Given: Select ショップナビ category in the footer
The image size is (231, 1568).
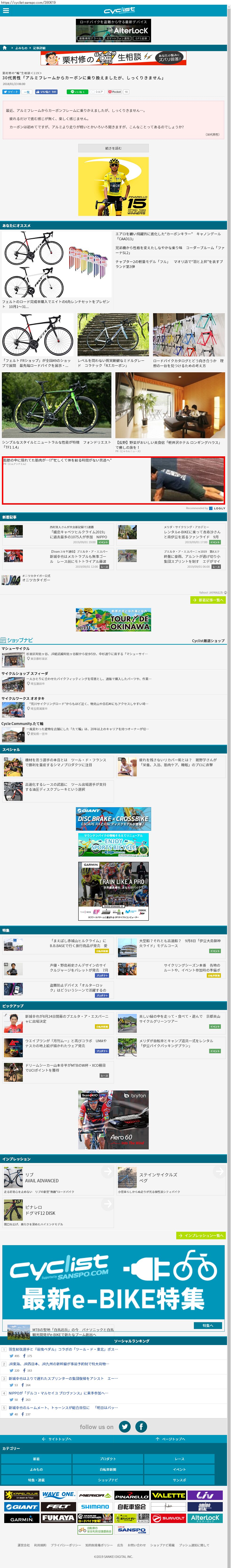Looking at the screenshot, I should pos(108,1480).
